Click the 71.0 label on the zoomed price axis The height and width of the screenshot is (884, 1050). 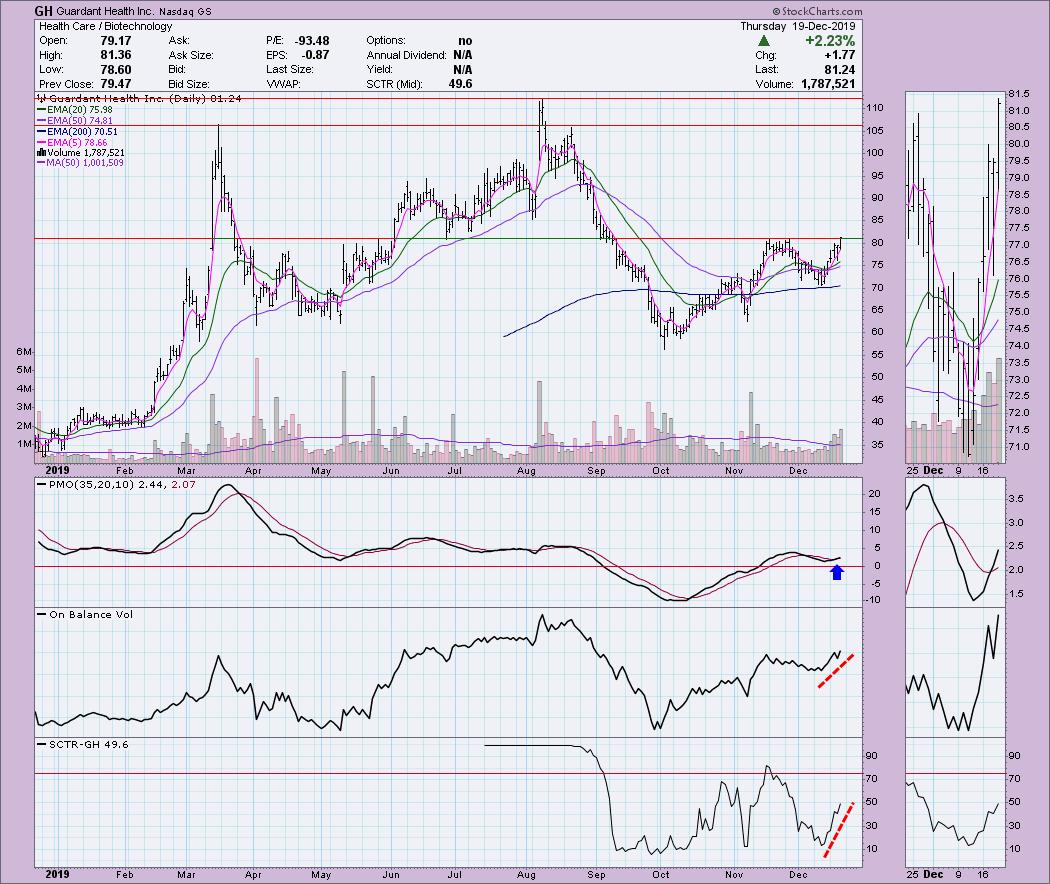1019,447
